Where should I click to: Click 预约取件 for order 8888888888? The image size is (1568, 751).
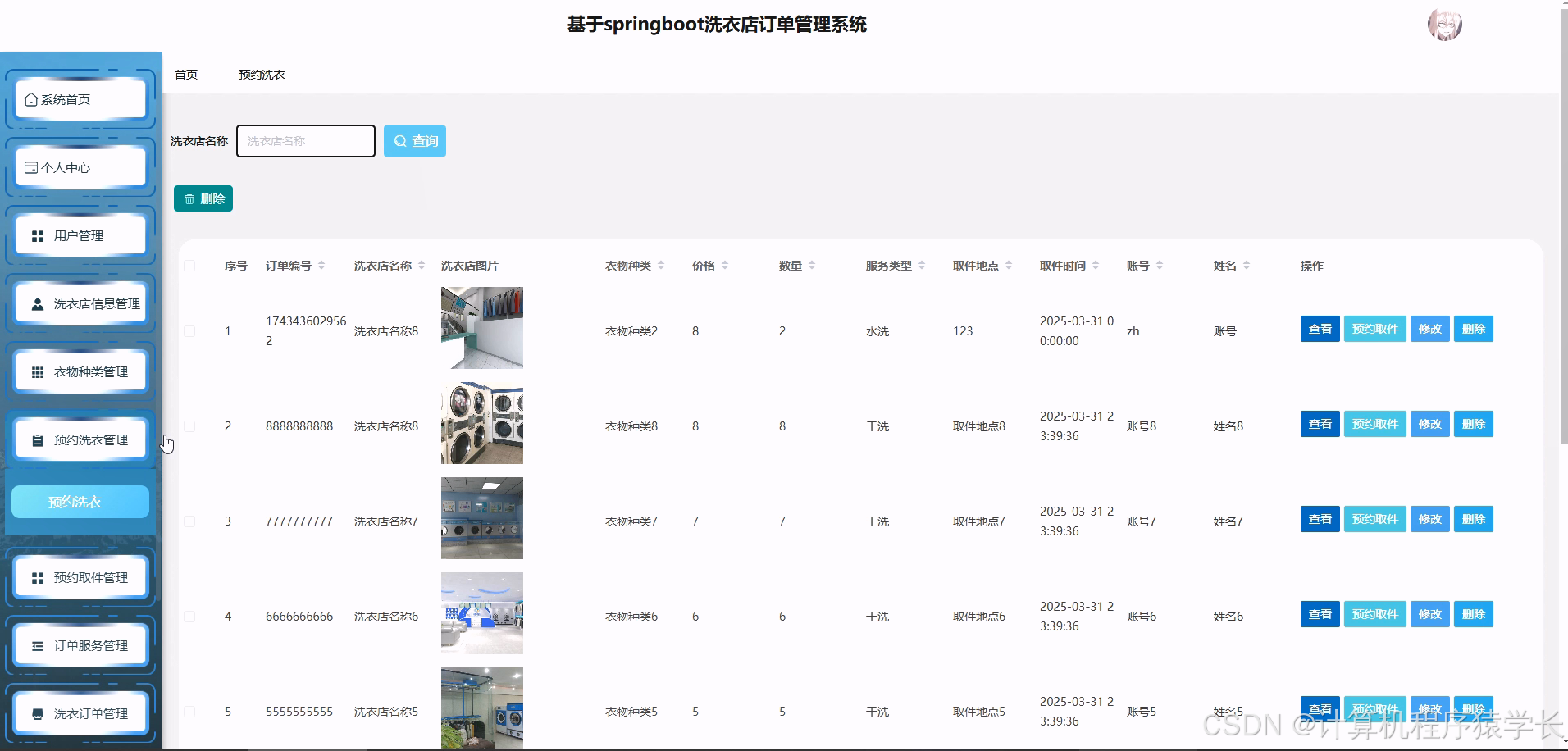[x=1375, y=424]
